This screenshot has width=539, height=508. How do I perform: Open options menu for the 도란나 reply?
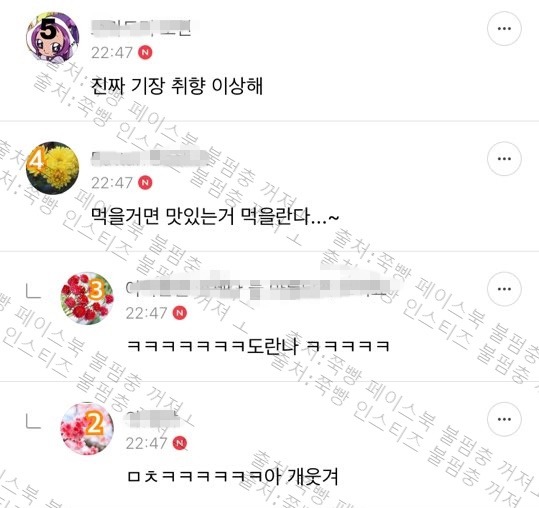504,289
